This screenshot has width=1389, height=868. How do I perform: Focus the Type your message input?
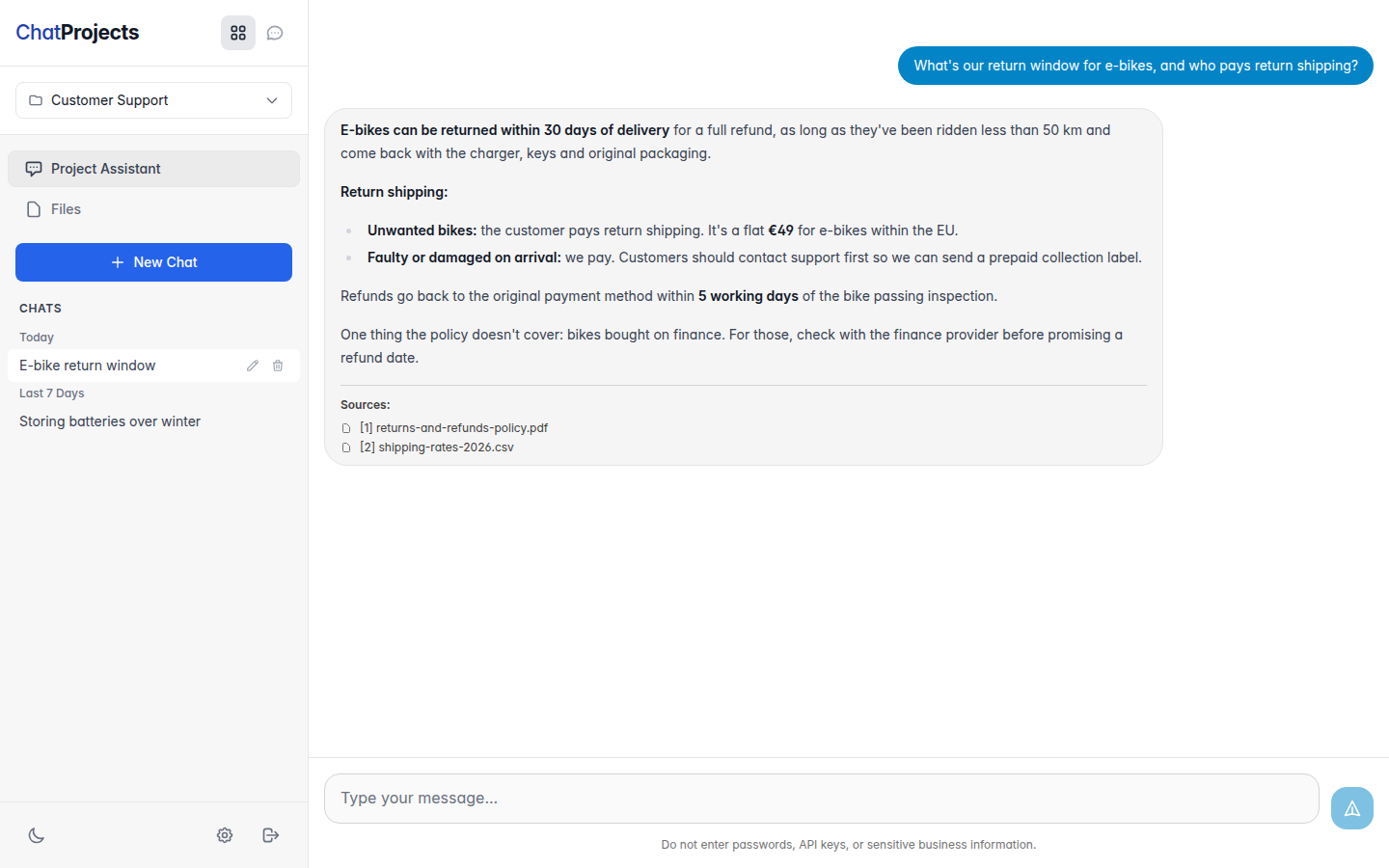click(x=821, y=799)
